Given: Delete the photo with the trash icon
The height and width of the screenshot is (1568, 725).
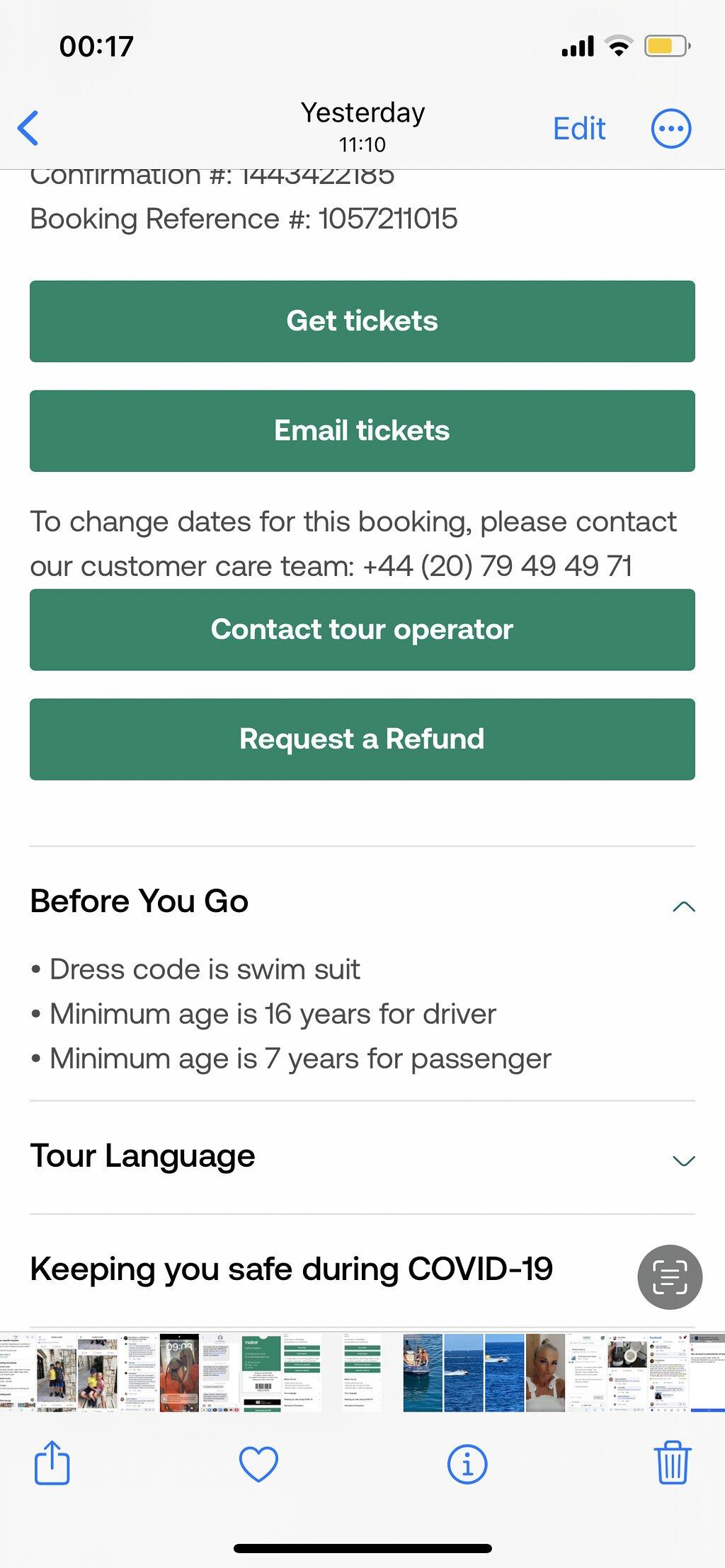Looking at the screenshot, I should tap(671, 1462).
